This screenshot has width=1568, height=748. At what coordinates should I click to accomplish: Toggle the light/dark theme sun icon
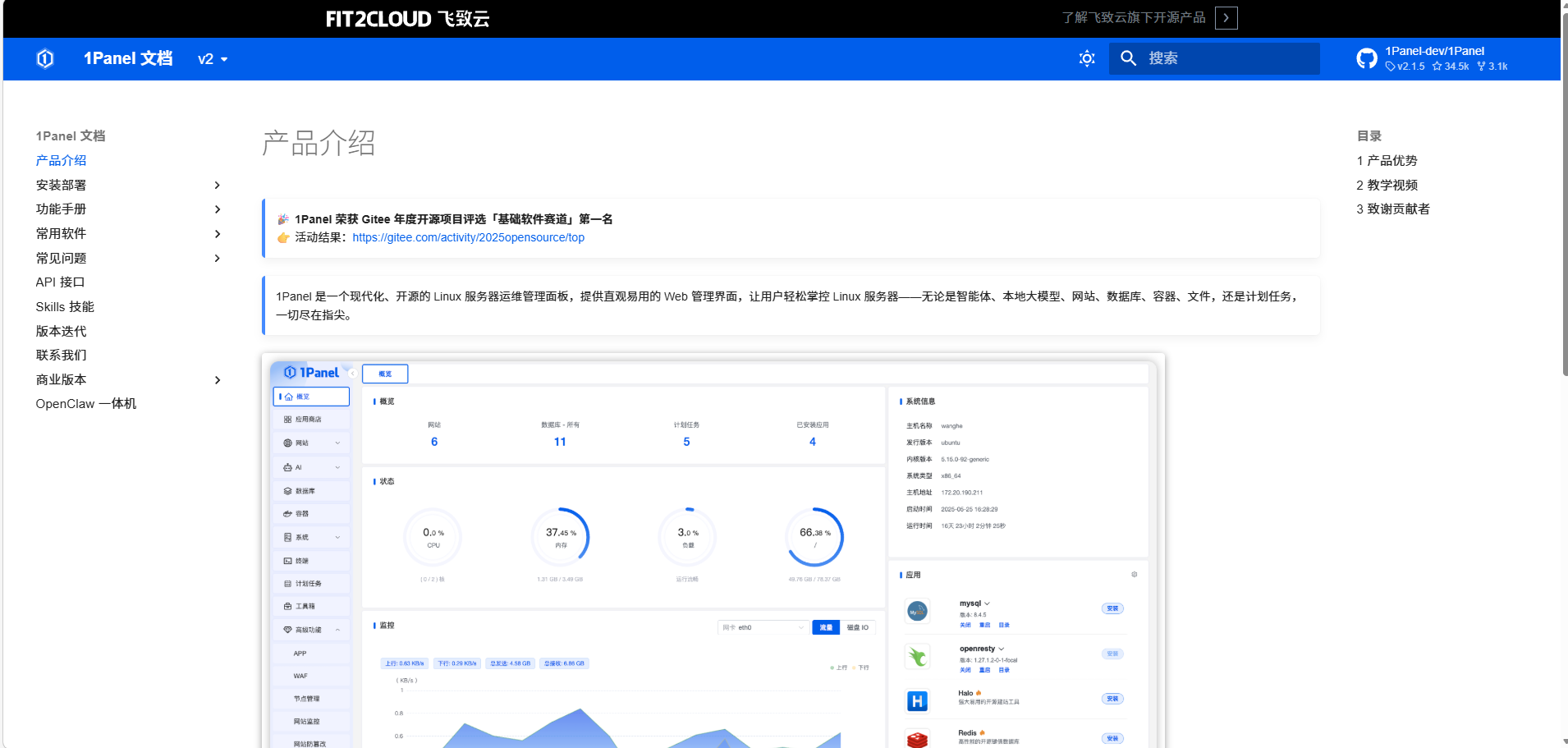tap(1087, 59)
